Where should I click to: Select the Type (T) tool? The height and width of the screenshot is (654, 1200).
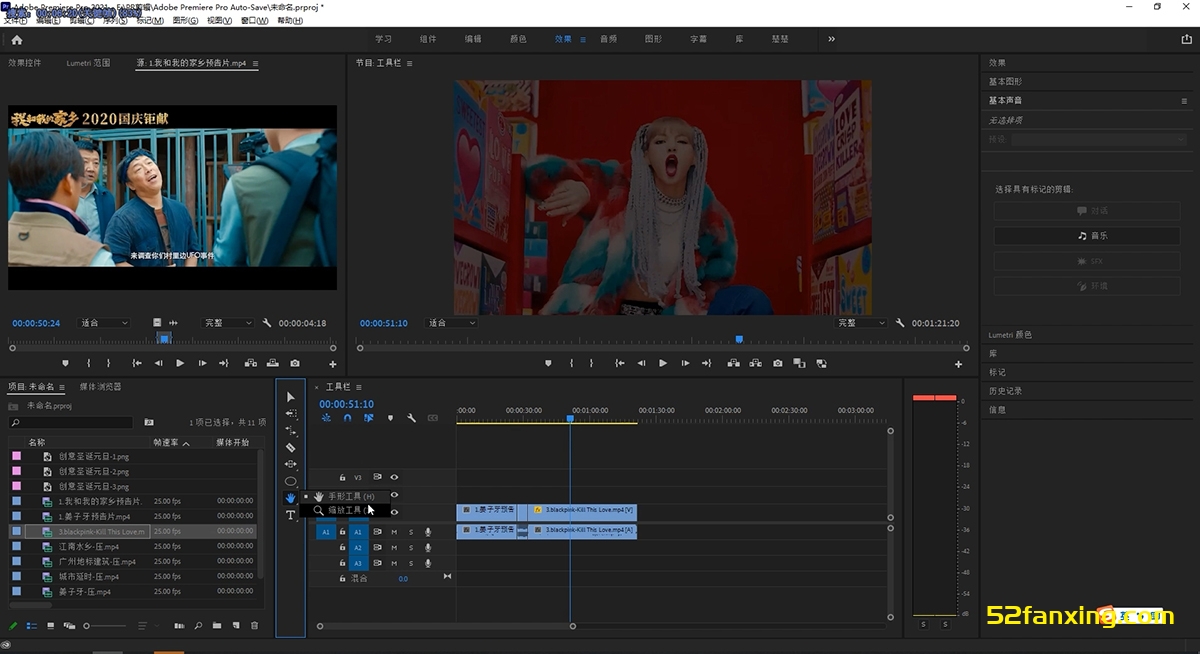coord(291,515)
